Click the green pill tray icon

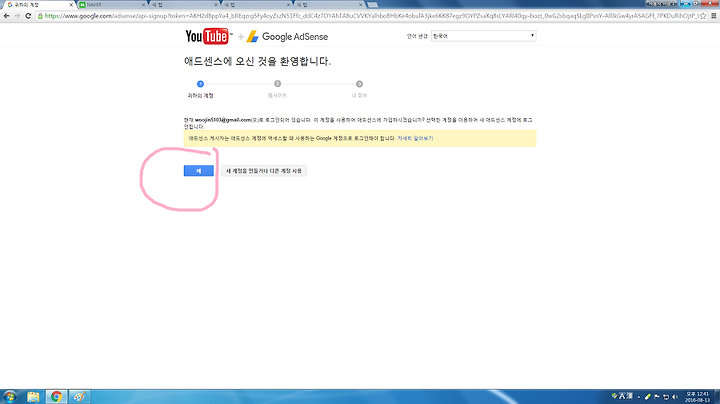pyautogui.click(x=647, y=397)
